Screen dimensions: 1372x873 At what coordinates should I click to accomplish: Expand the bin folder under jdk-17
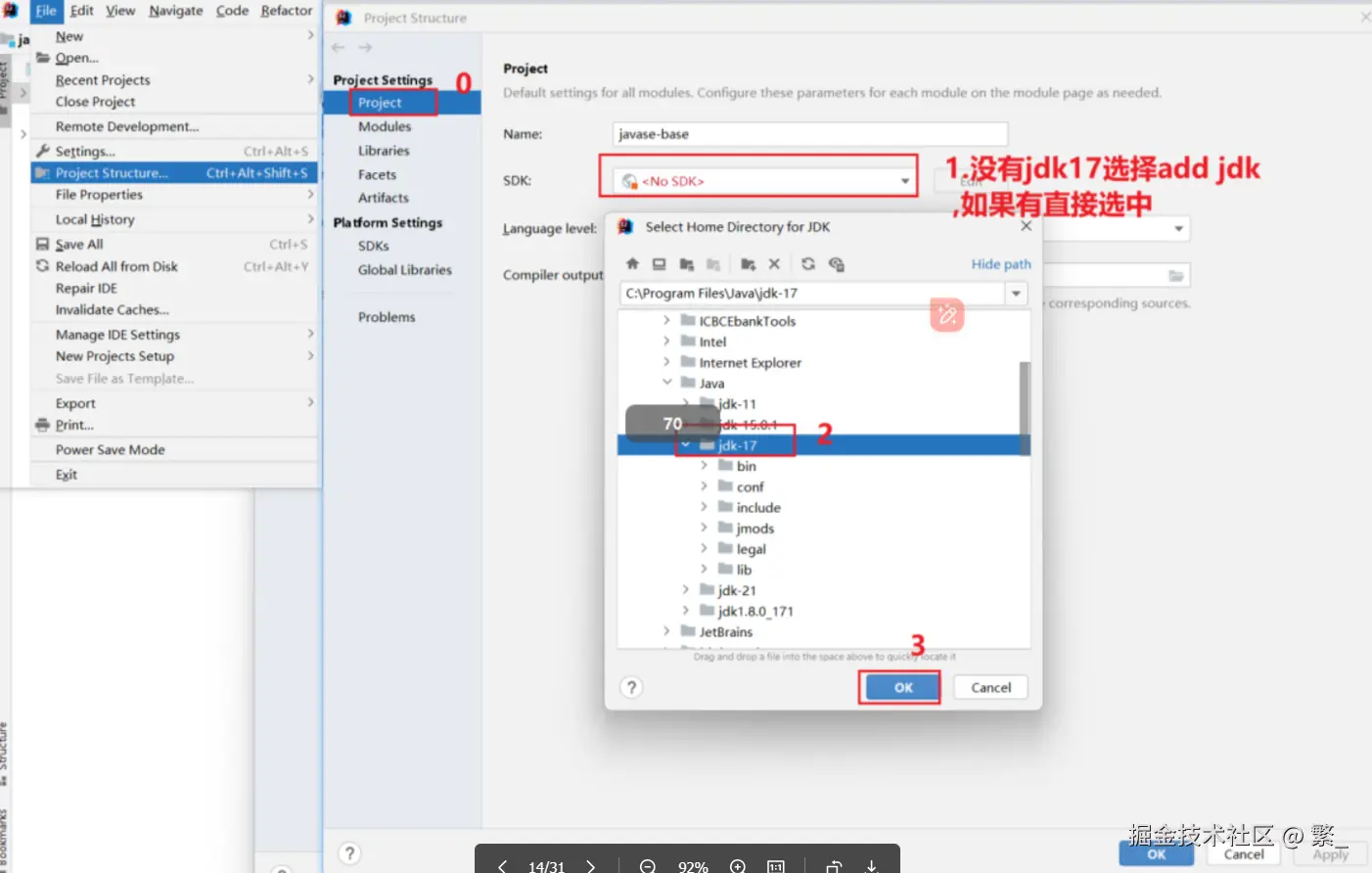[704, 466]
